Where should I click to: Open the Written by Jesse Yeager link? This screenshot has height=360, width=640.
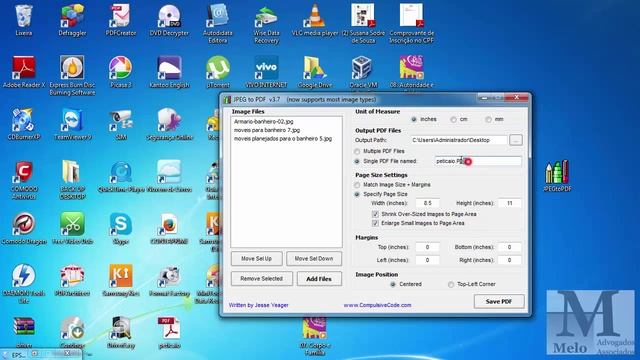pos(259,305)
